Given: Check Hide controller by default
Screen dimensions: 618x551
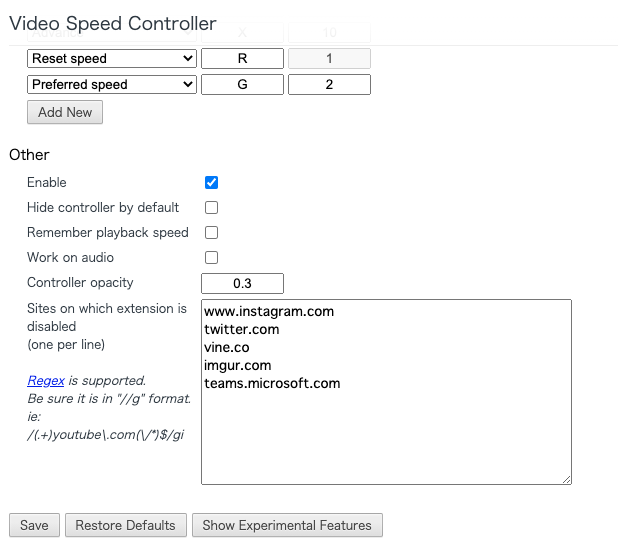Looking at the screenshot, I should coord(211,207).
